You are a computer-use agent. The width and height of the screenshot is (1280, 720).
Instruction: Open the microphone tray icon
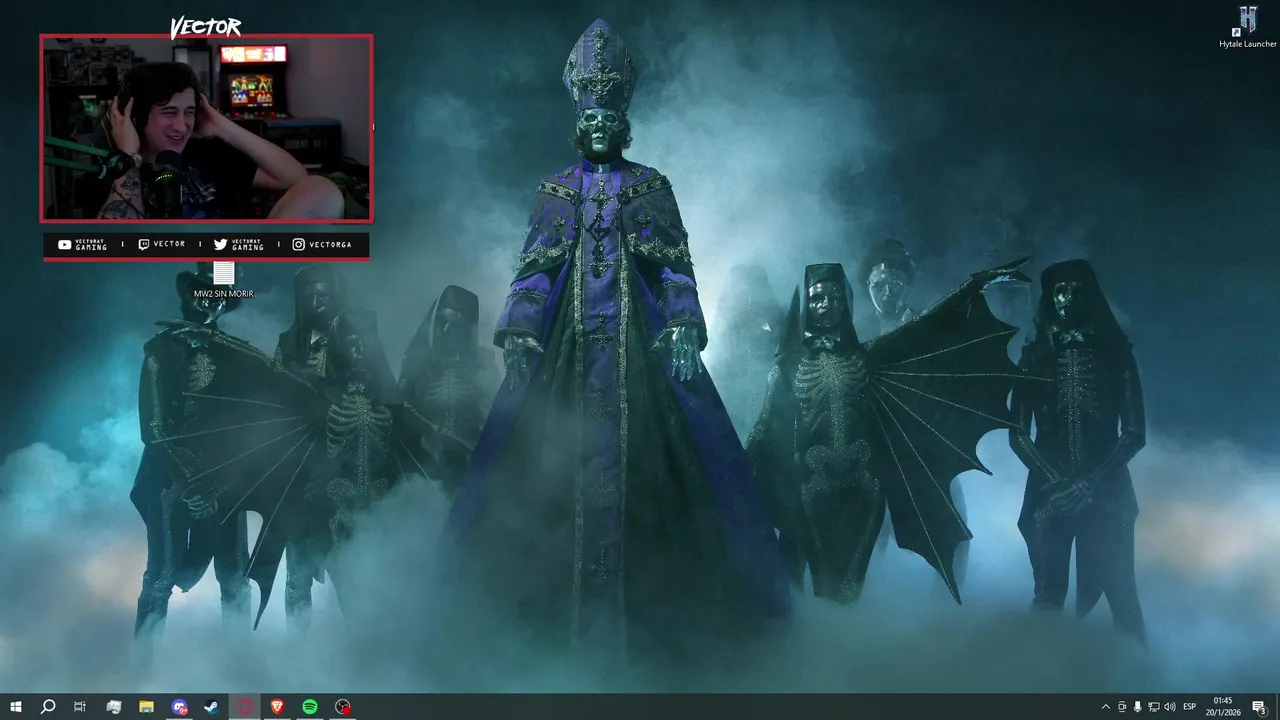pos(1138,707)
